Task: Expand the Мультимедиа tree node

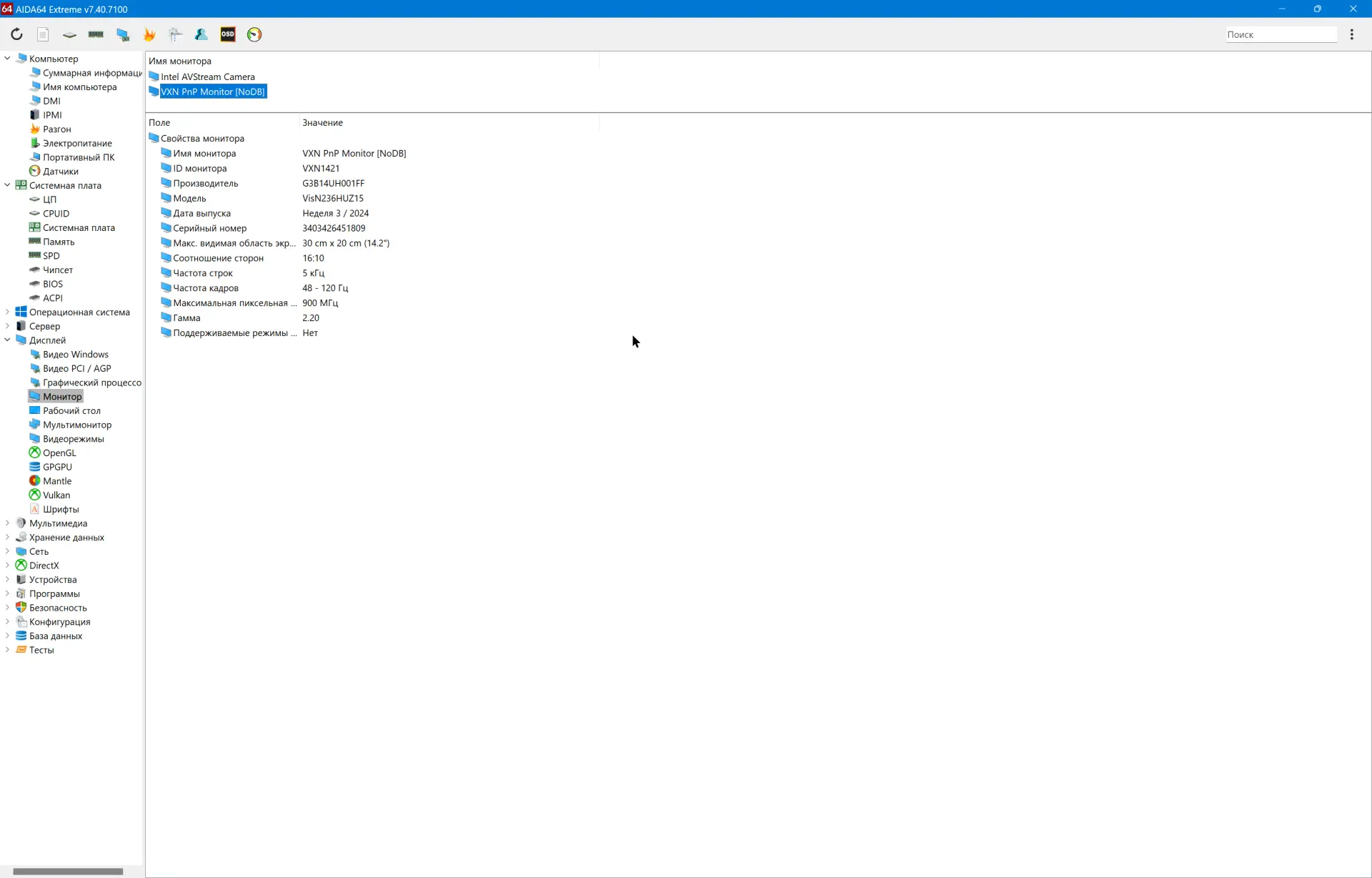Action: (7, 523)
